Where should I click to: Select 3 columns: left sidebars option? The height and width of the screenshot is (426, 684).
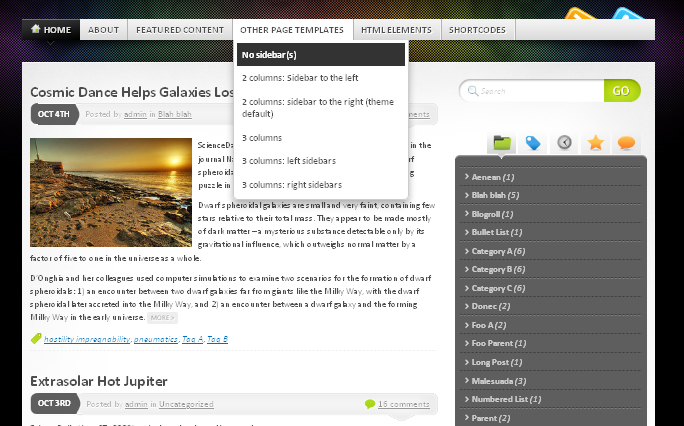click(289, 160)
